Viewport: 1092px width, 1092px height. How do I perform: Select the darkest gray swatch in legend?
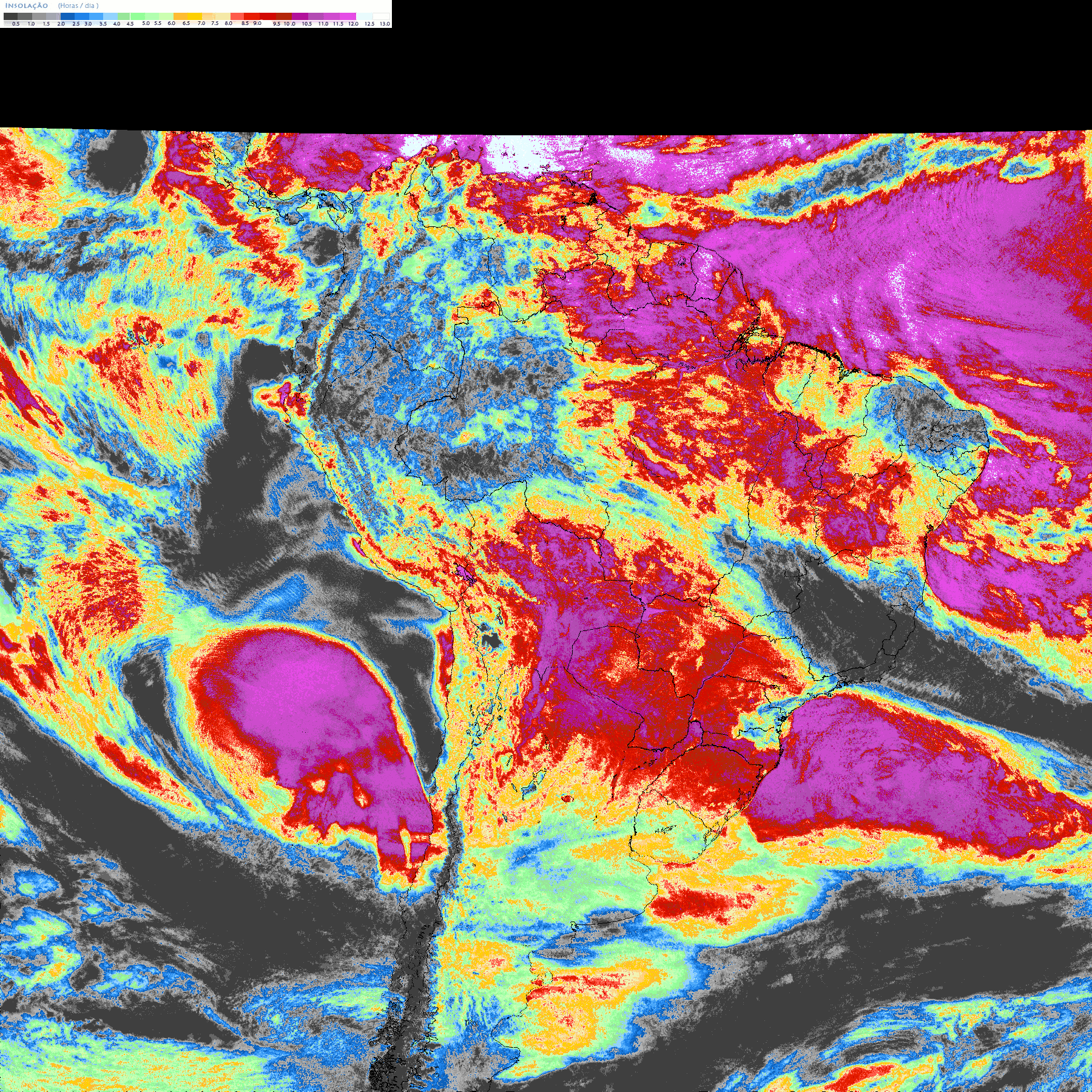pos(10,16)
